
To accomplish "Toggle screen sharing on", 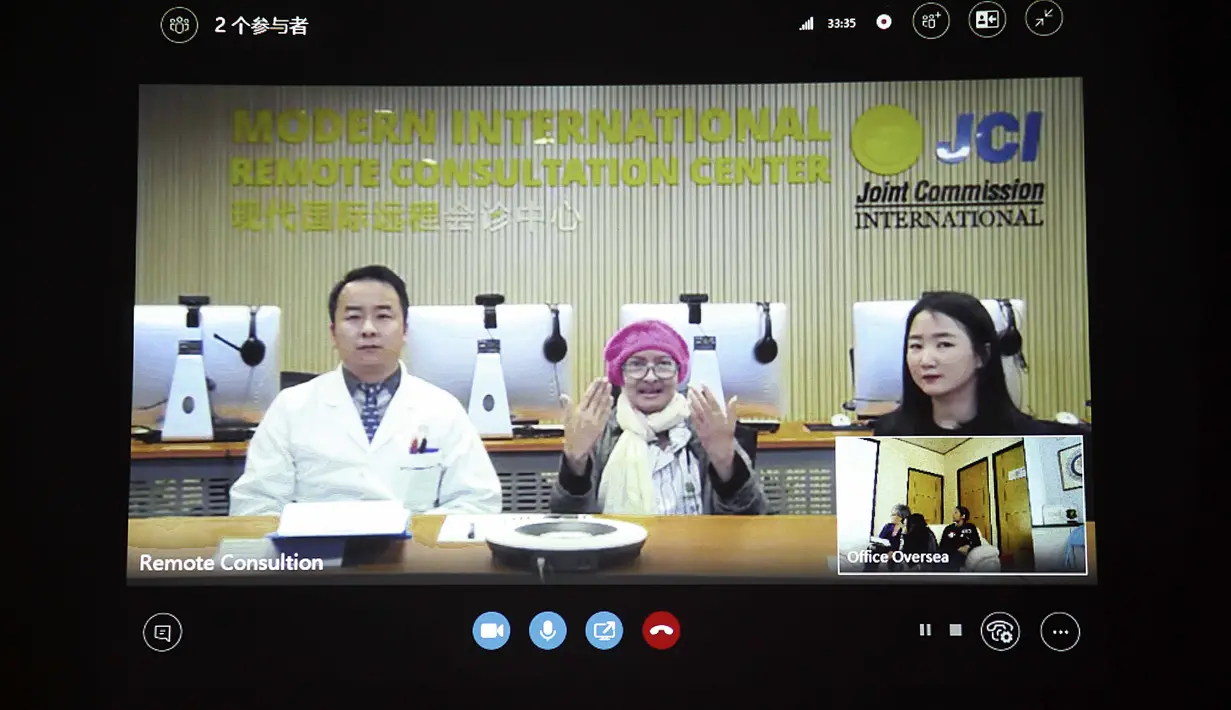I will coord(603,630).
